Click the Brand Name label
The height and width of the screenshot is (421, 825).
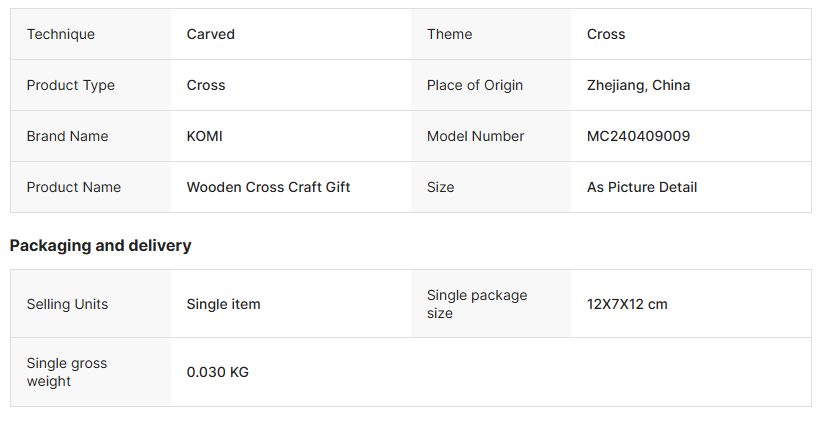click(x=67, y=136)
